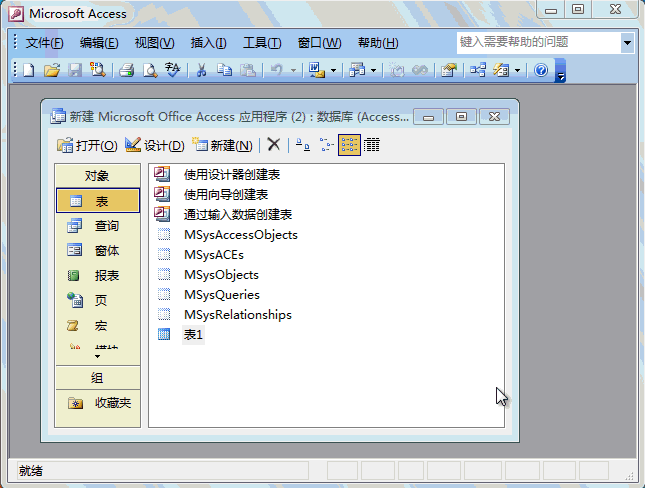Image resolution: width=645 pixels, height=488 pixels.
Task: Expand the New Object dropdown arrow
Action: point(517,70)
